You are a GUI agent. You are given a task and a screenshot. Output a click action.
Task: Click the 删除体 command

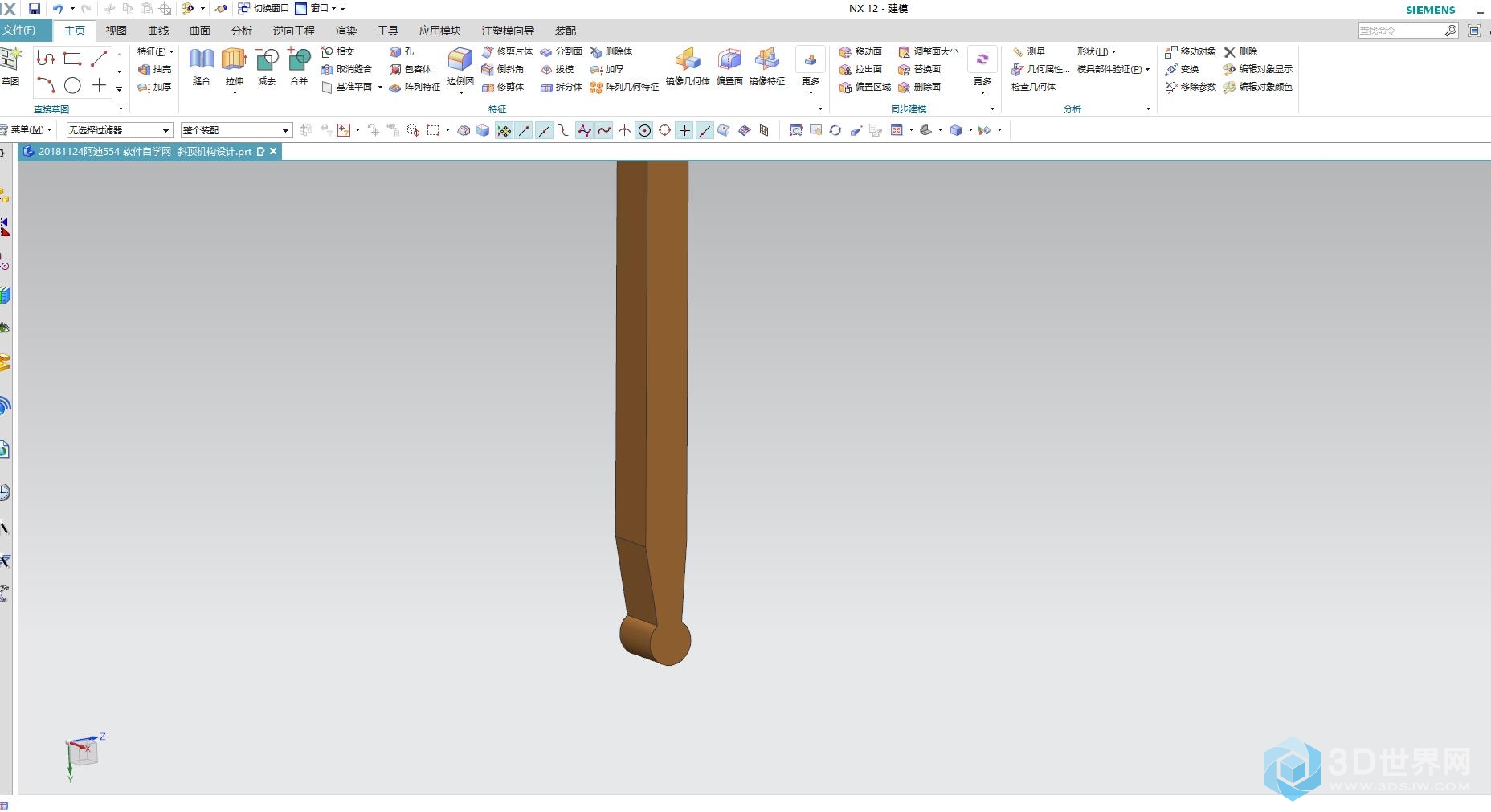pyautogui.click(x=611, y=51)
